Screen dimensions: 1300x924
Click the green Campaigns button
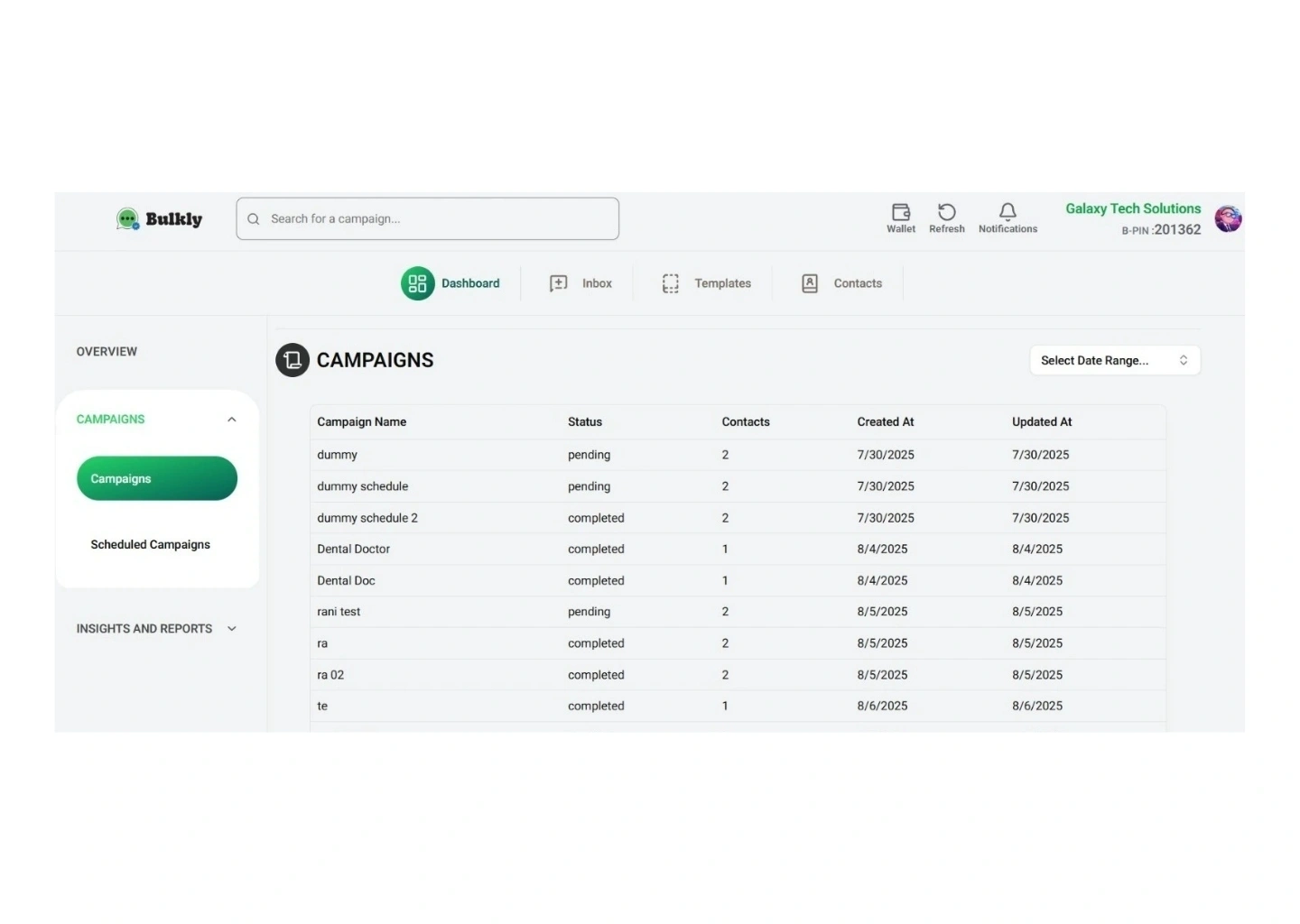157,478
